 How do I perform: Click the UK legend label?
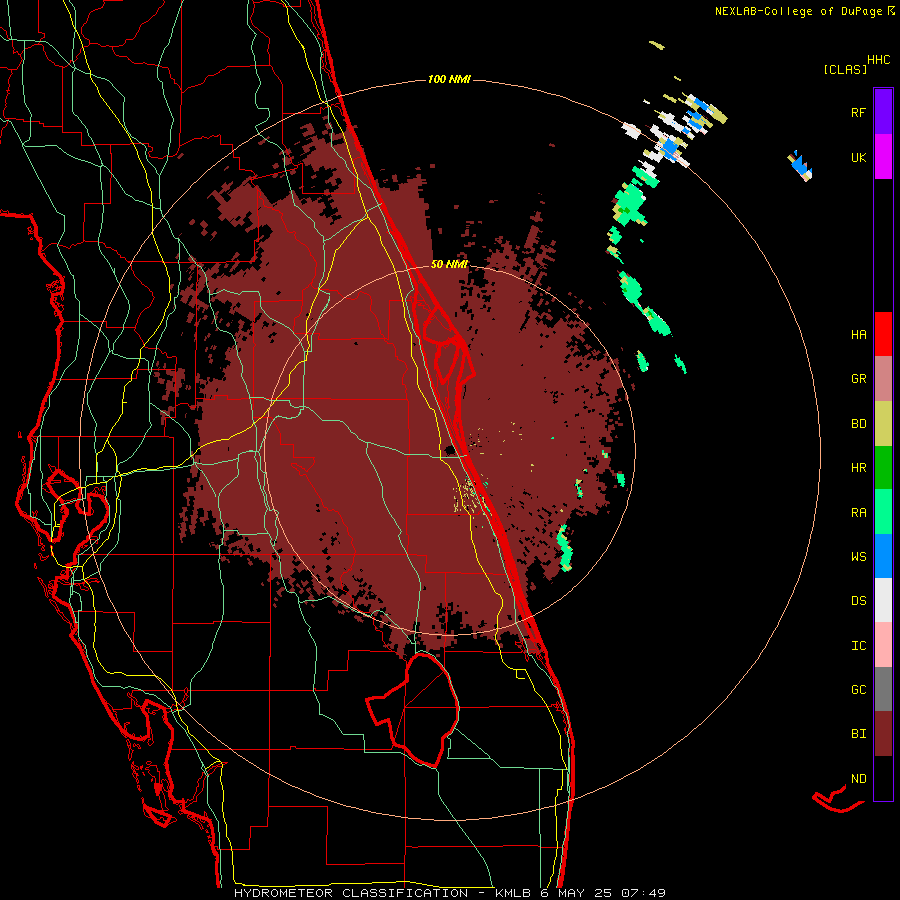pos(858,157)
